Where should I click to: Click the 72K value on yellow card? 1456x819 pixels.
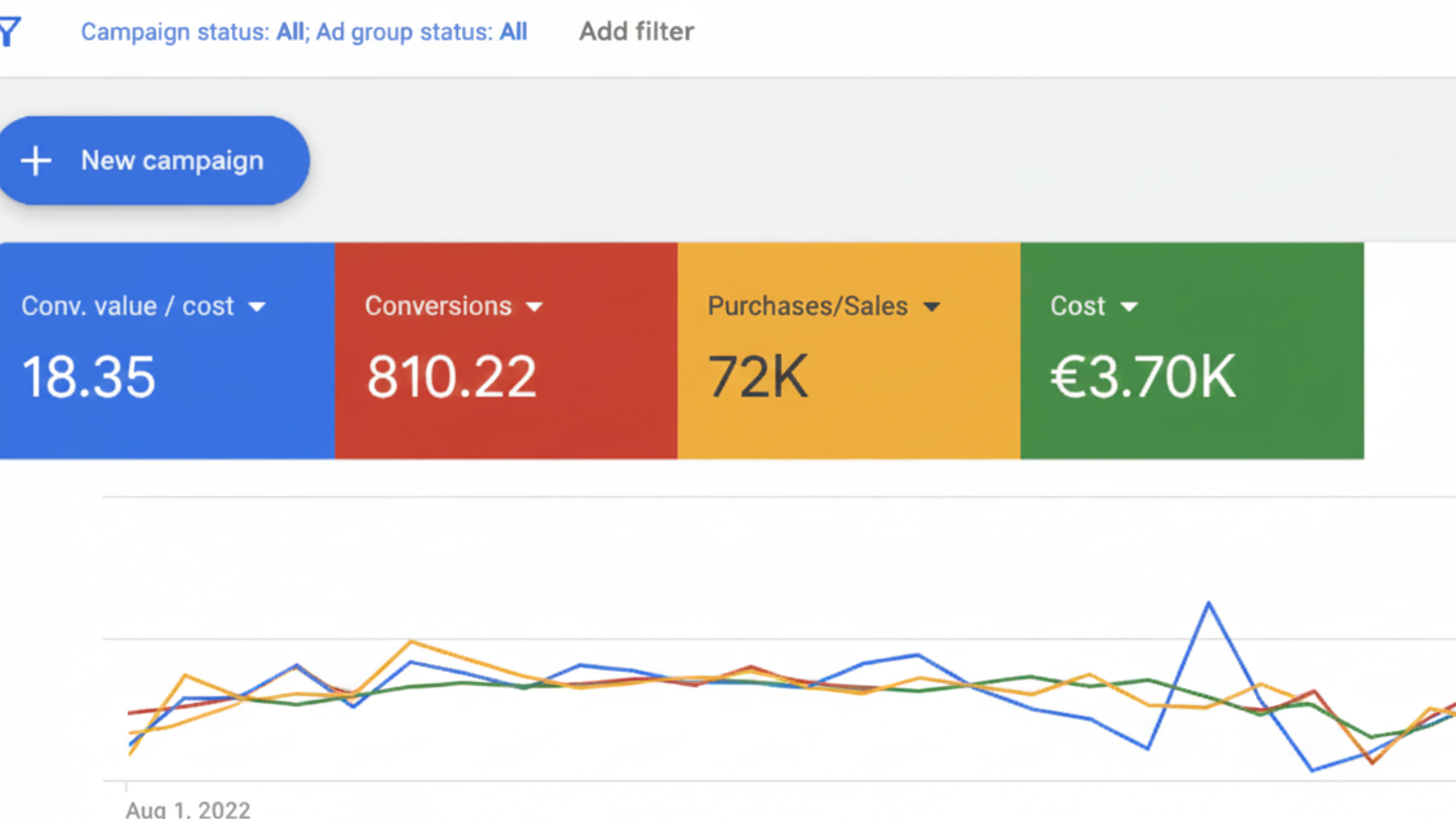click(x=758, y=377)
